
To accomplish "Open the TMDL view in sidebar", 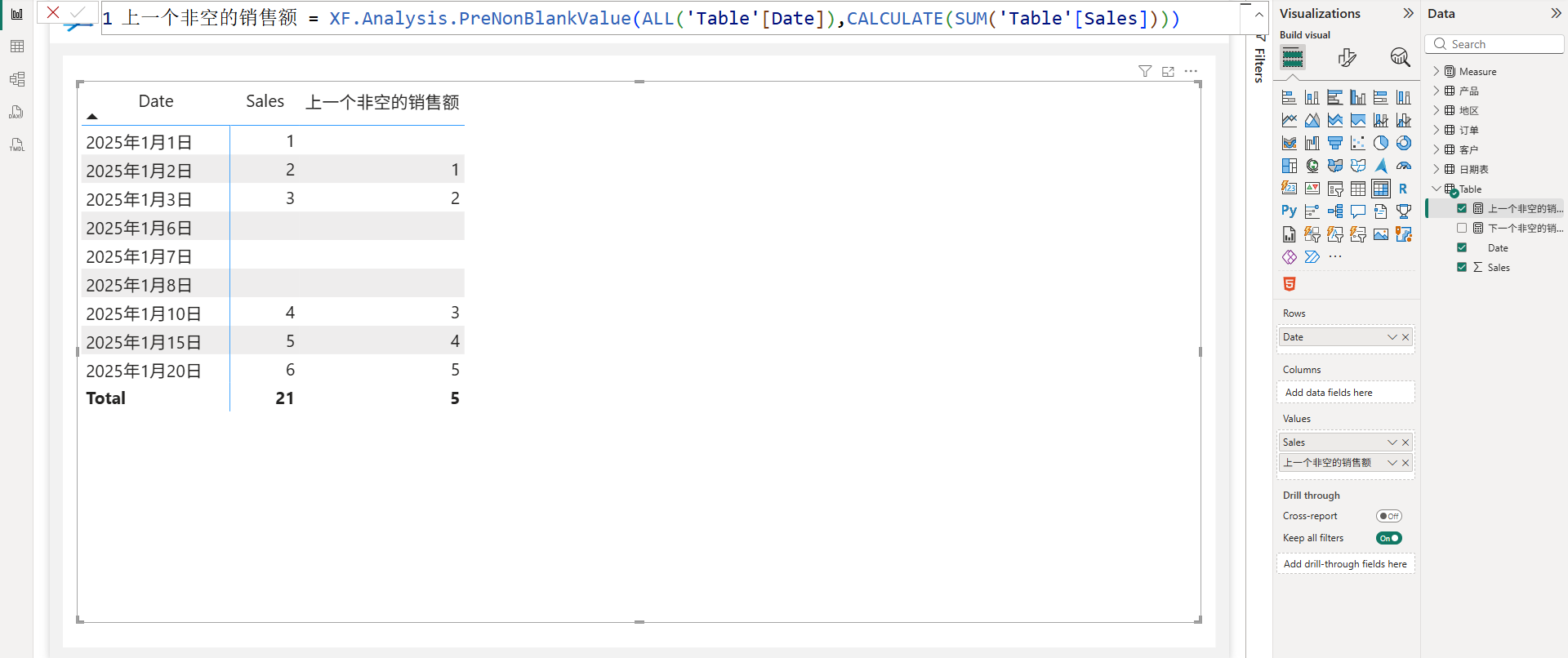I will (x=16, y=144).
